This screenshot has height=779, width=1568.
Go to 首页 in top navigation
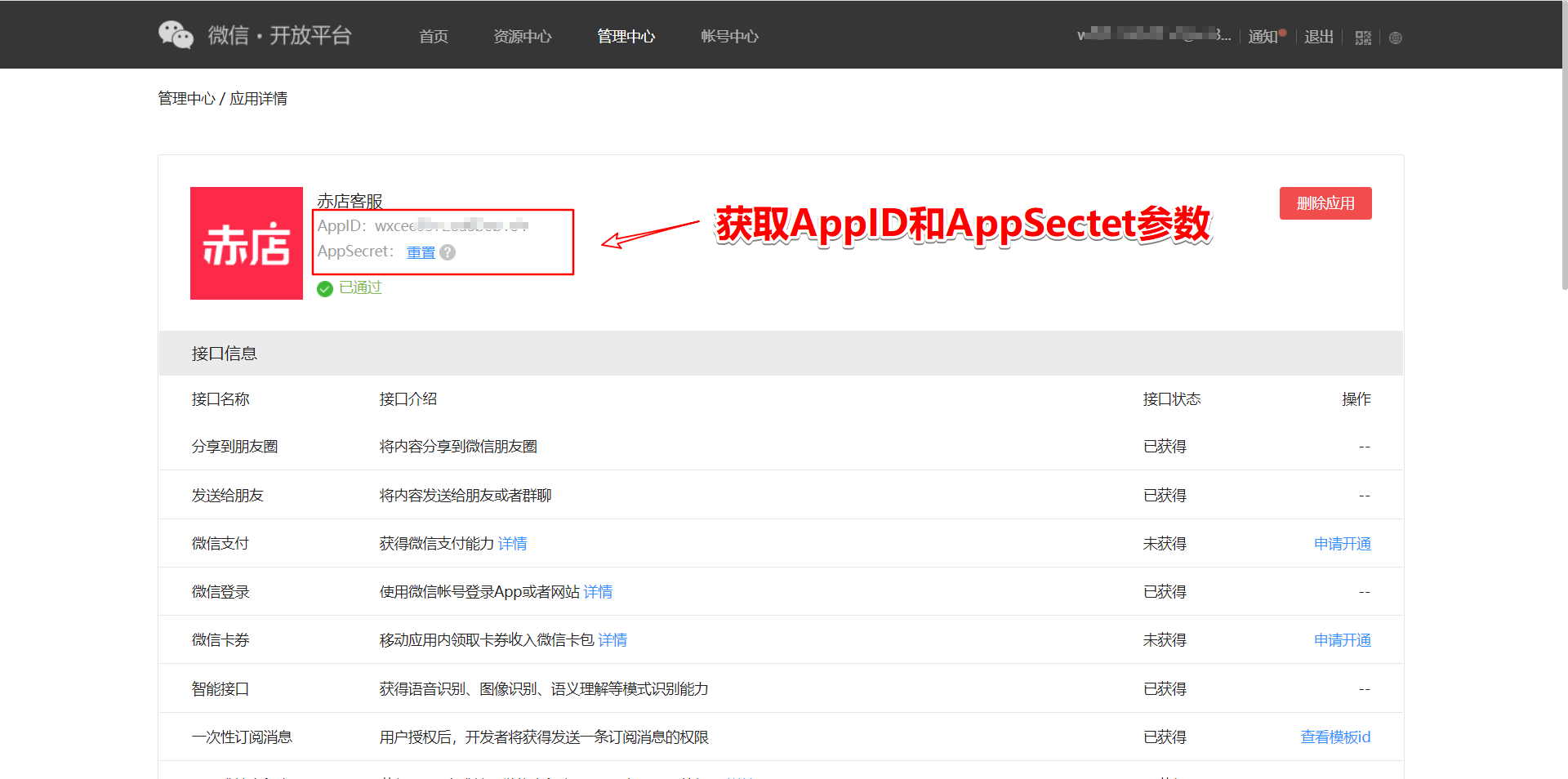(x=434, y=36)
